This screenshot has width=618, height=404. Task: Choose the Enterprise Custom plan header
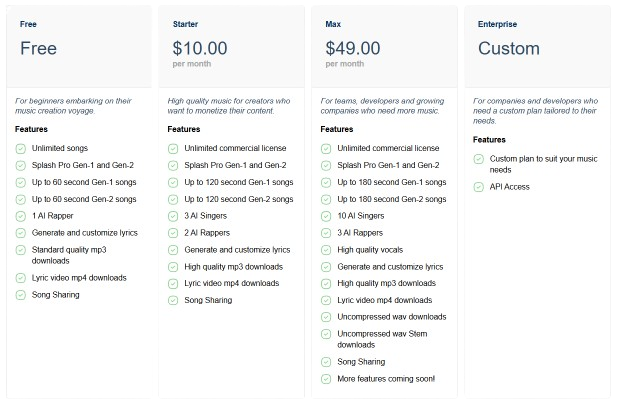tap(538, 47)
